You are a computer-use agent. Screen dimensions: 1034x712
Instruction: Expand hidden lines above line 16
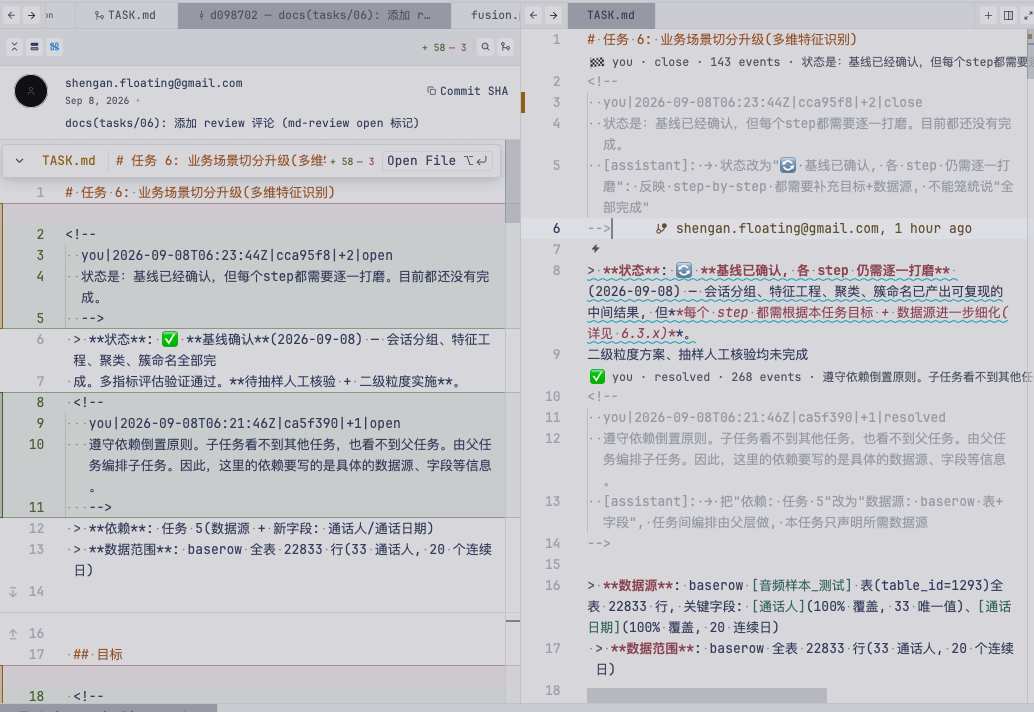coord(13,634)
